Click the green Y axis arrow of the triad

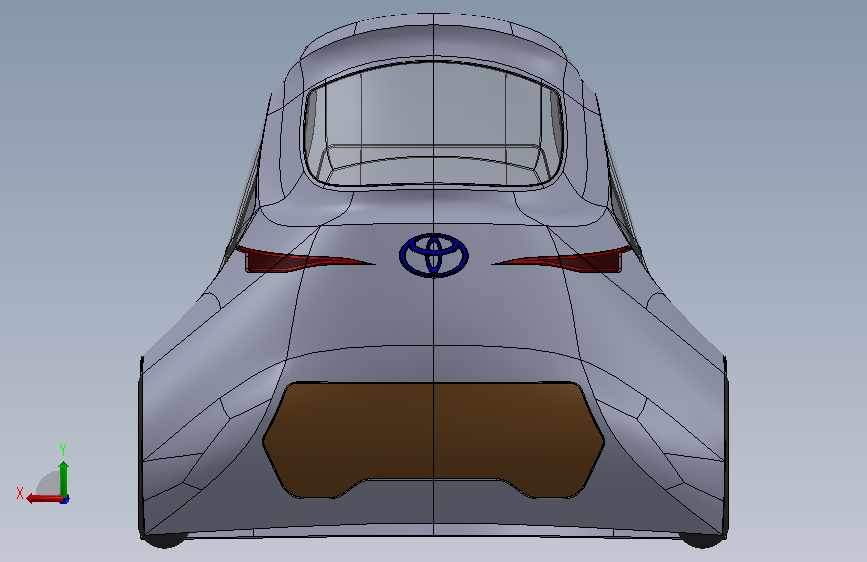64,479
